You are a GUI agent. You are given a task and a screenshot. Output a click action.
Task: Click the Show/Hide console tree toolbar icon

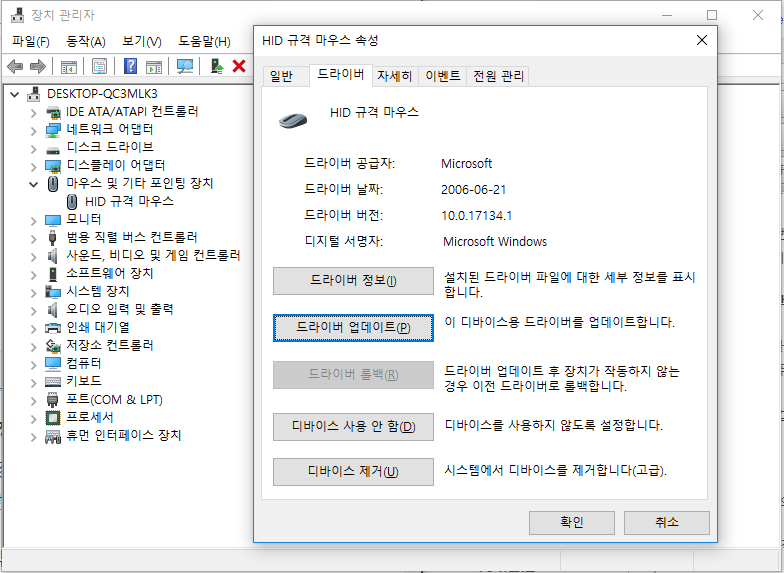pyautogui.click(x=68, y=66)
